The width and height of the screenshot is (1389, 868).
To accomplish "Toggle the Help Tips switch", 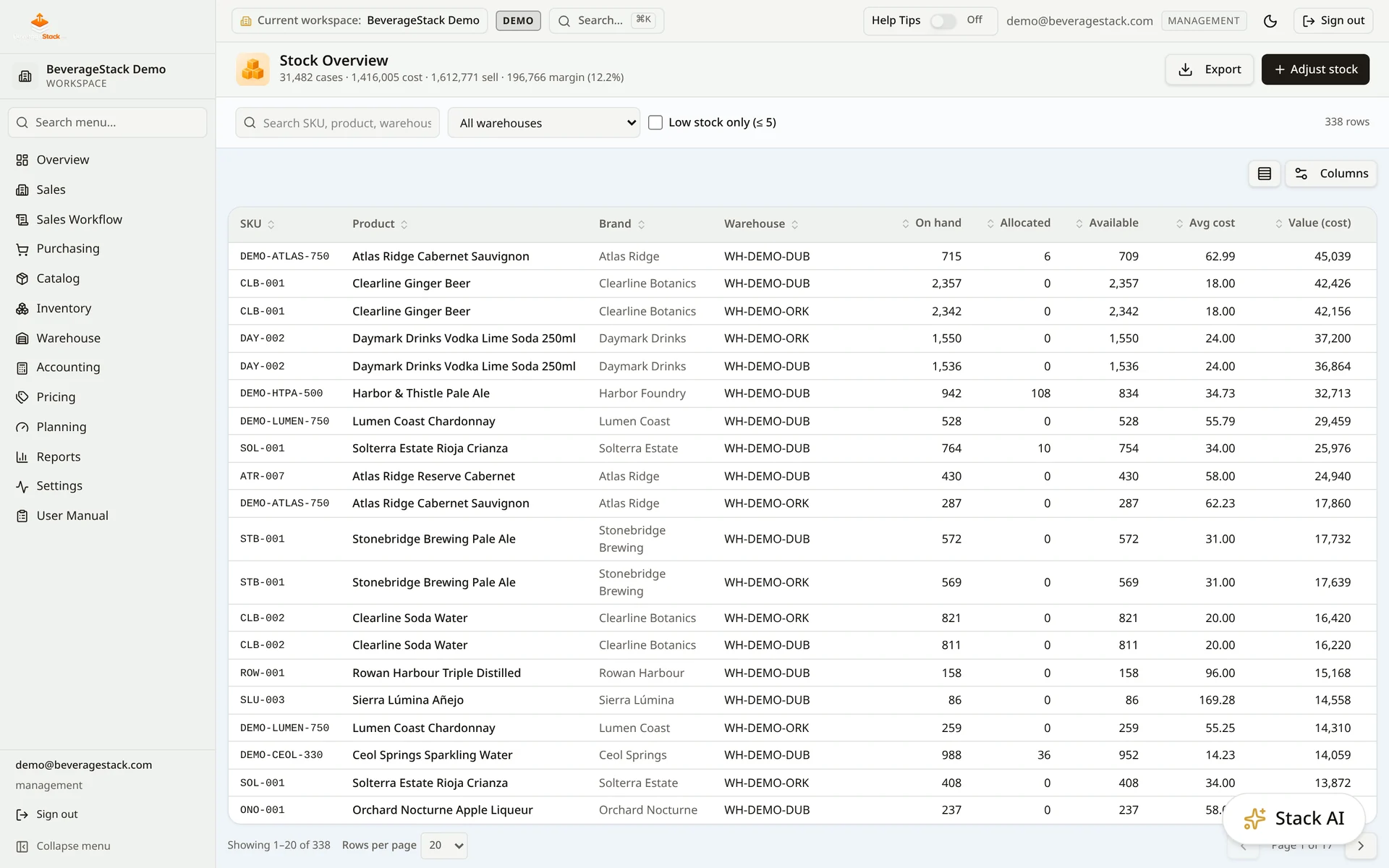I will click(943, 21).
